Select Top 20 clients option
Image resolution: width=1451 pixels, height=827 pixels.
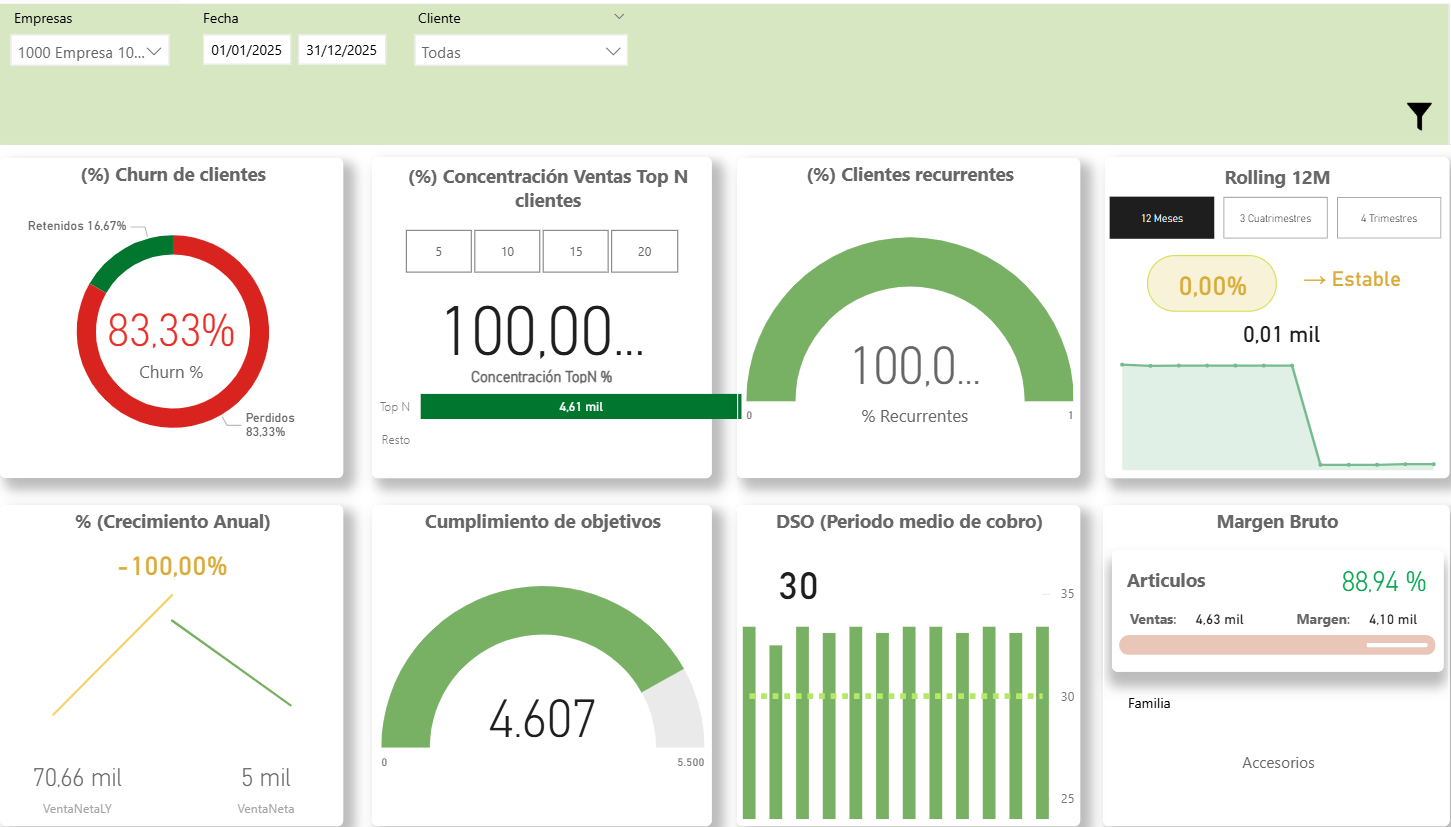[644, 251]
